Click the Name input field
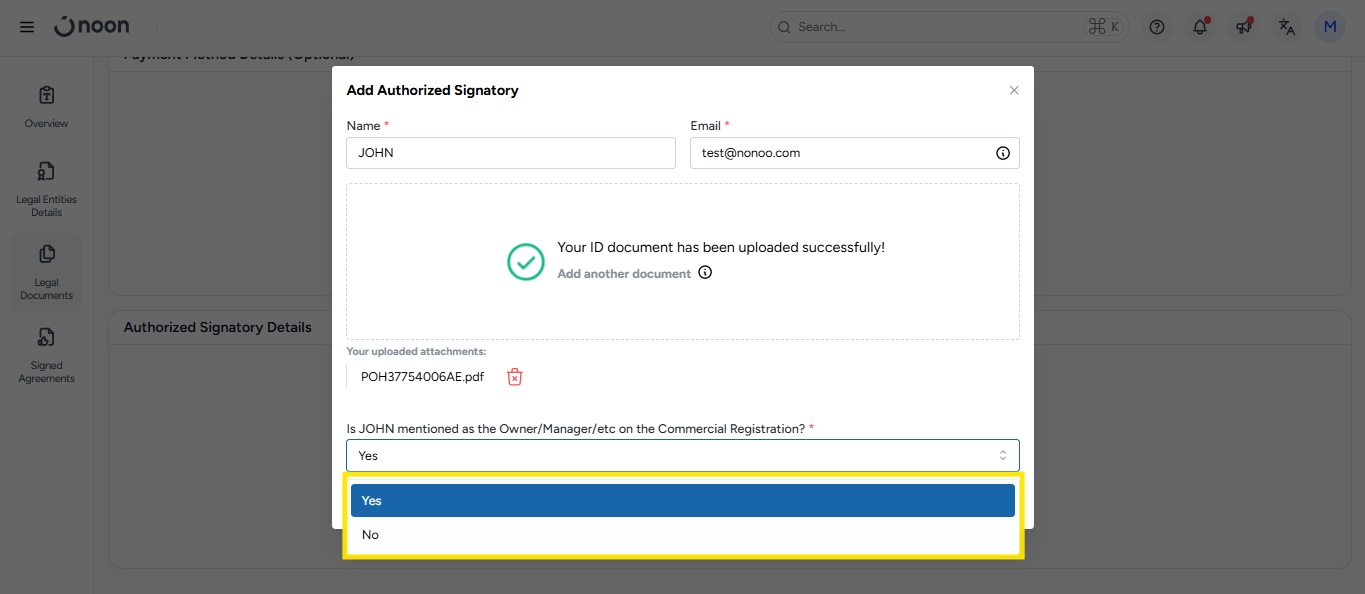1365x594 pixels. (511, 153)
